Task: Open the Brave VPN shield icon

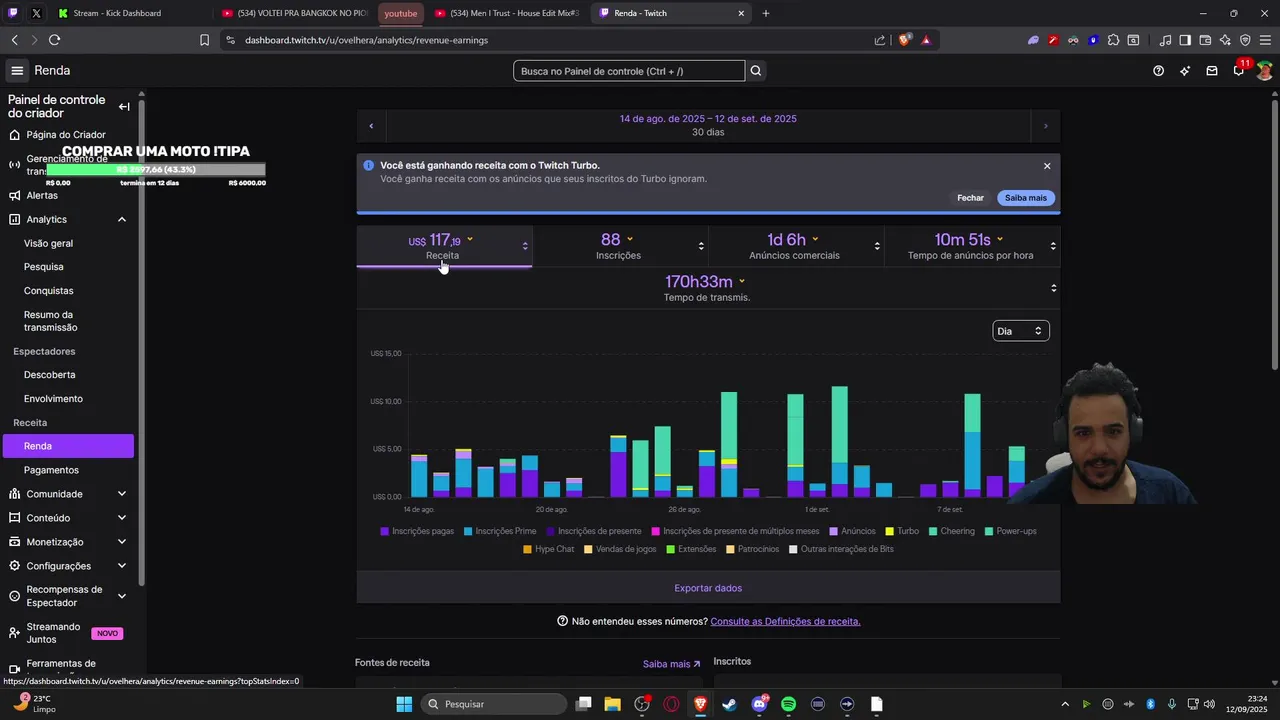Action: (x=1245, y=40)
